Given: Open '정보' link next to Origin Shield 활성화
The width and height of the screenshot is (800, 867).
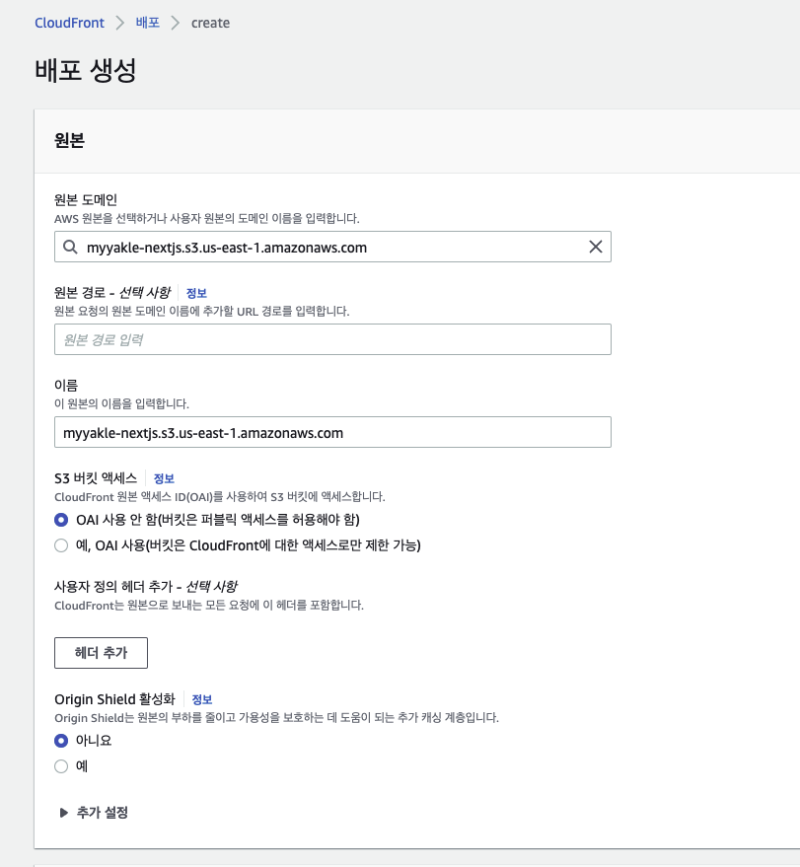Looking at the screenshot, I should coord(202,699).
